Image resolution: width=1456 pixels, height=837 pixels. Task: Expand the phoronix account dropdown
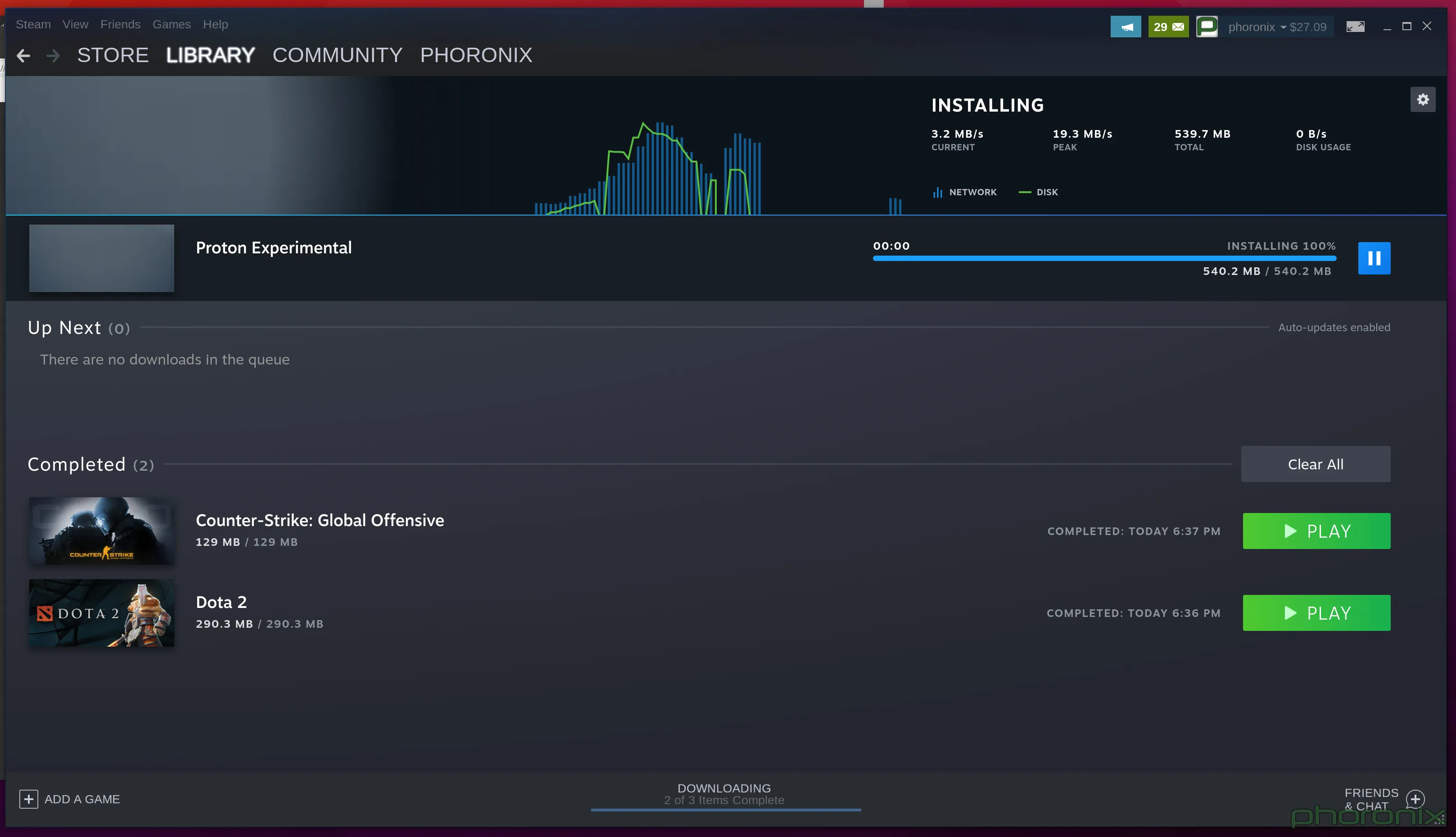coord(1257,27)
